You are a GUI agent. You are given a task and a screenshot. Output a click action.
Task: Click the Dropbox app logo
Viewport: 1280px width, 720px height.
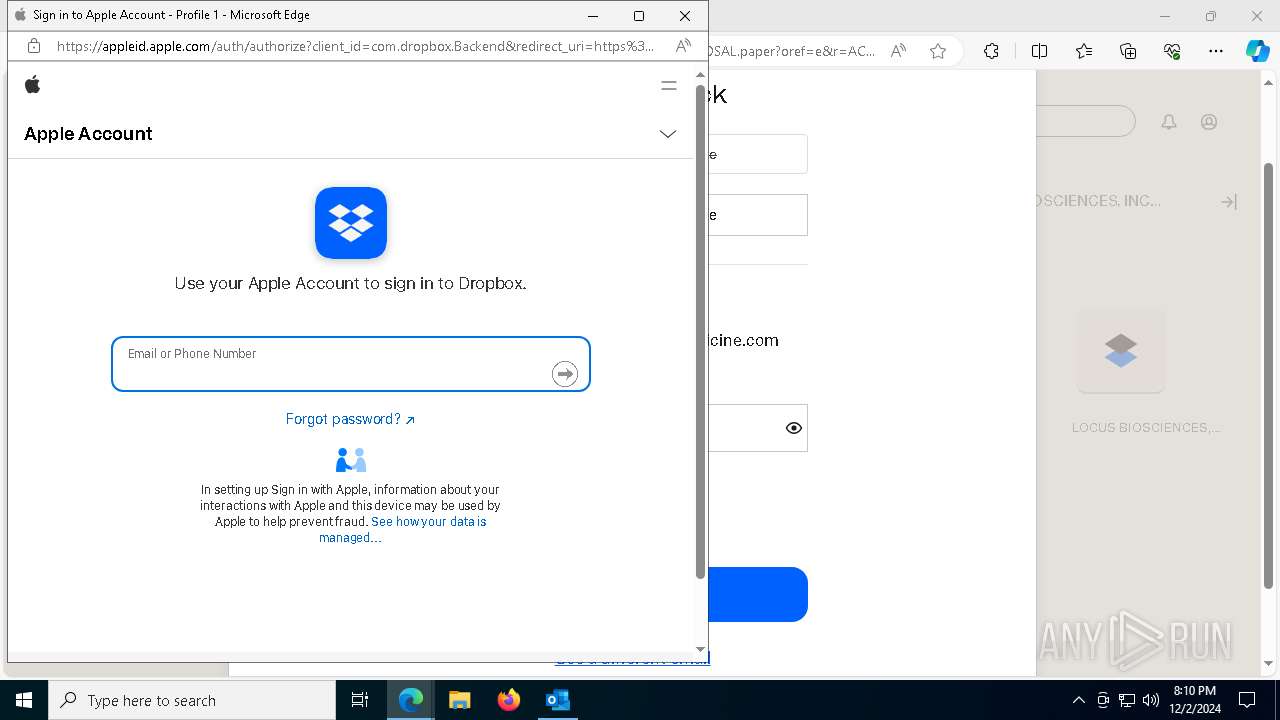(x=351, y=223)
